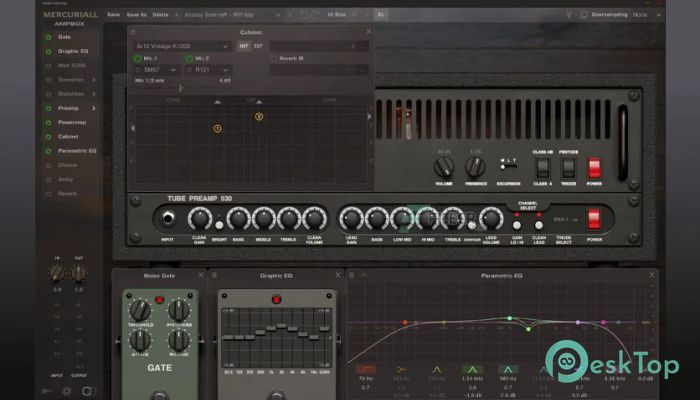
Task: Toggle the Graphic EQ pedal red LED
Action: point(276,299)
